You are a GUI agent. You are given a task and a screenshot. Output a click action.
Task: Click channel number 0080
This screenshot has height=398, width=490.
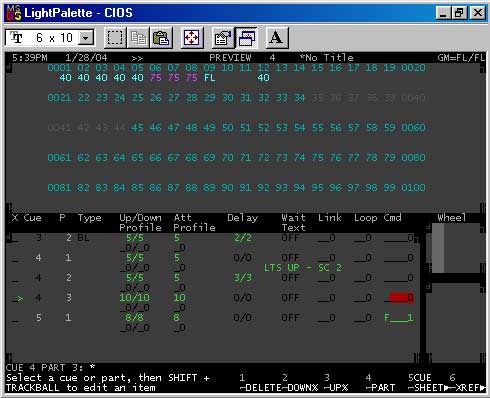click(x=413, y=158)
